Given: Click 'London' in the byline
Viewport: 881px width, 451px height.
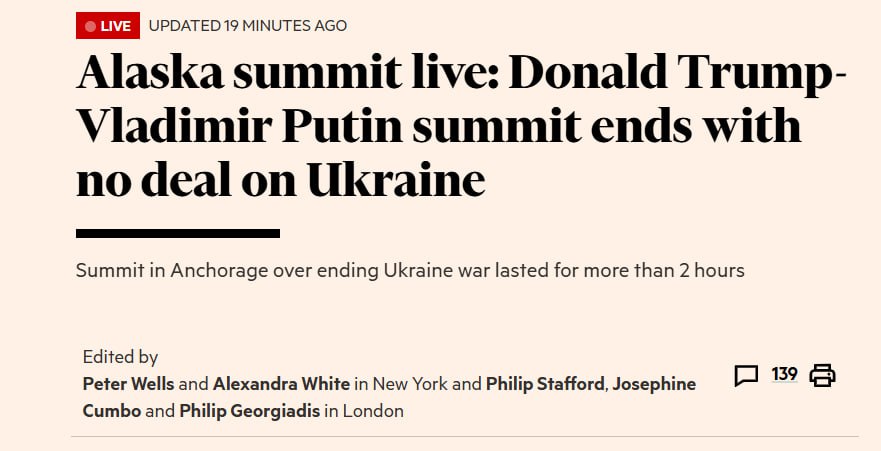Looking at the screenshot, I should tap(373, 411).
